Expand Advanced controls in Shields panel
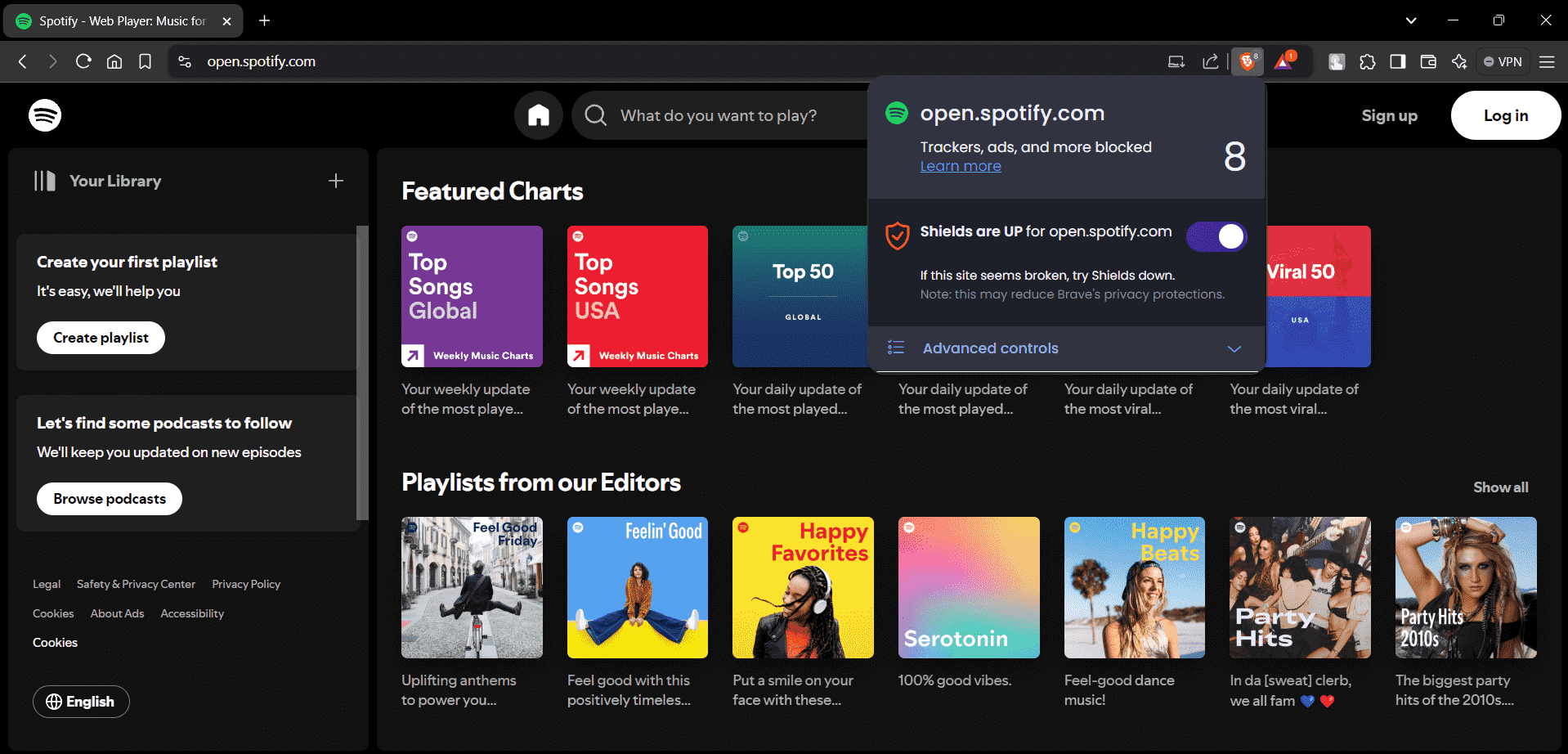The width and height of the screenshot is (1568, 754). [x=1066, y=348]
